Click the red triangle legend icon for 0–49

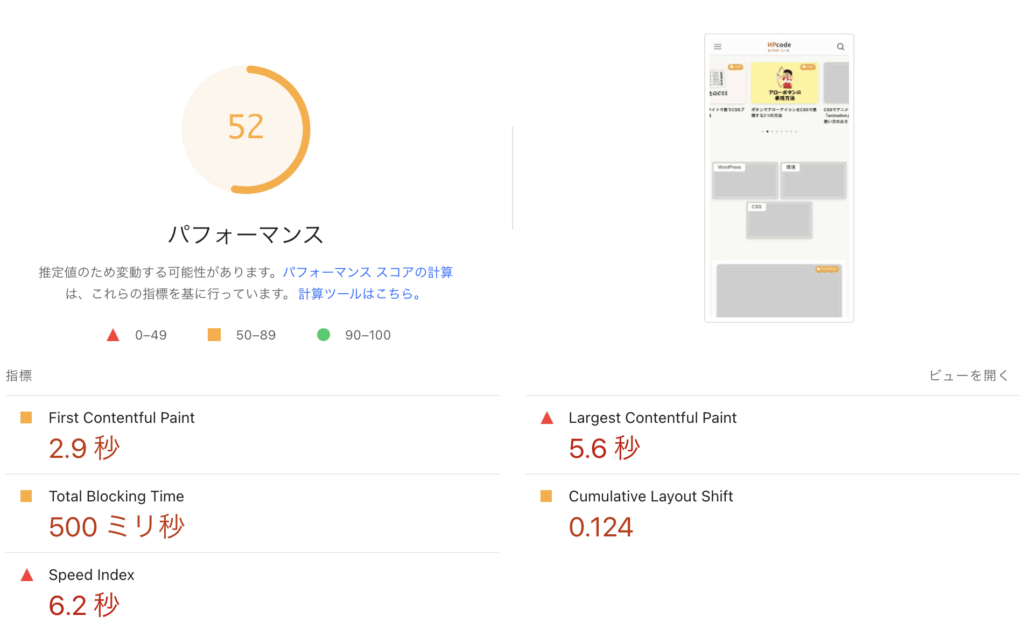[113, 335]
